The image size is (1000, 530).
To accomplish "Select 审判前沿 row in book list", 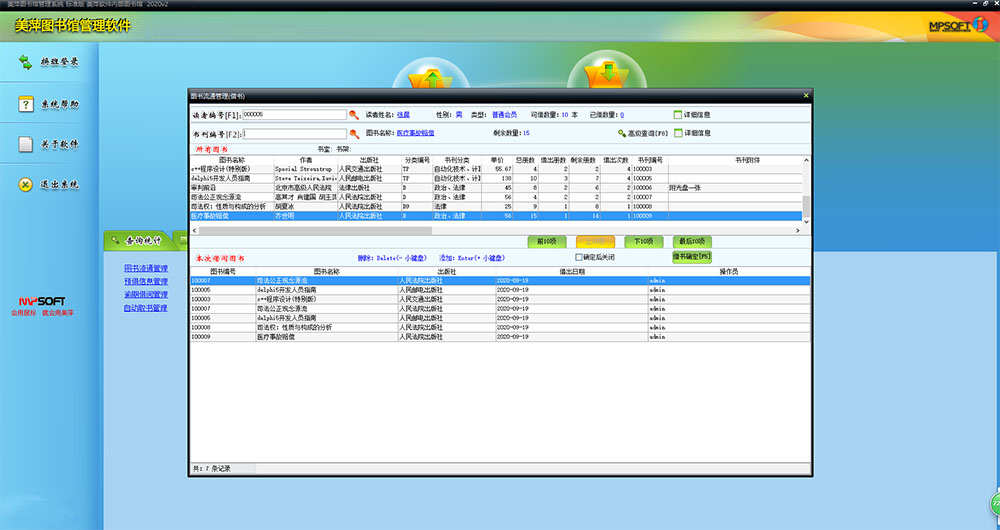I will [230, 187].
